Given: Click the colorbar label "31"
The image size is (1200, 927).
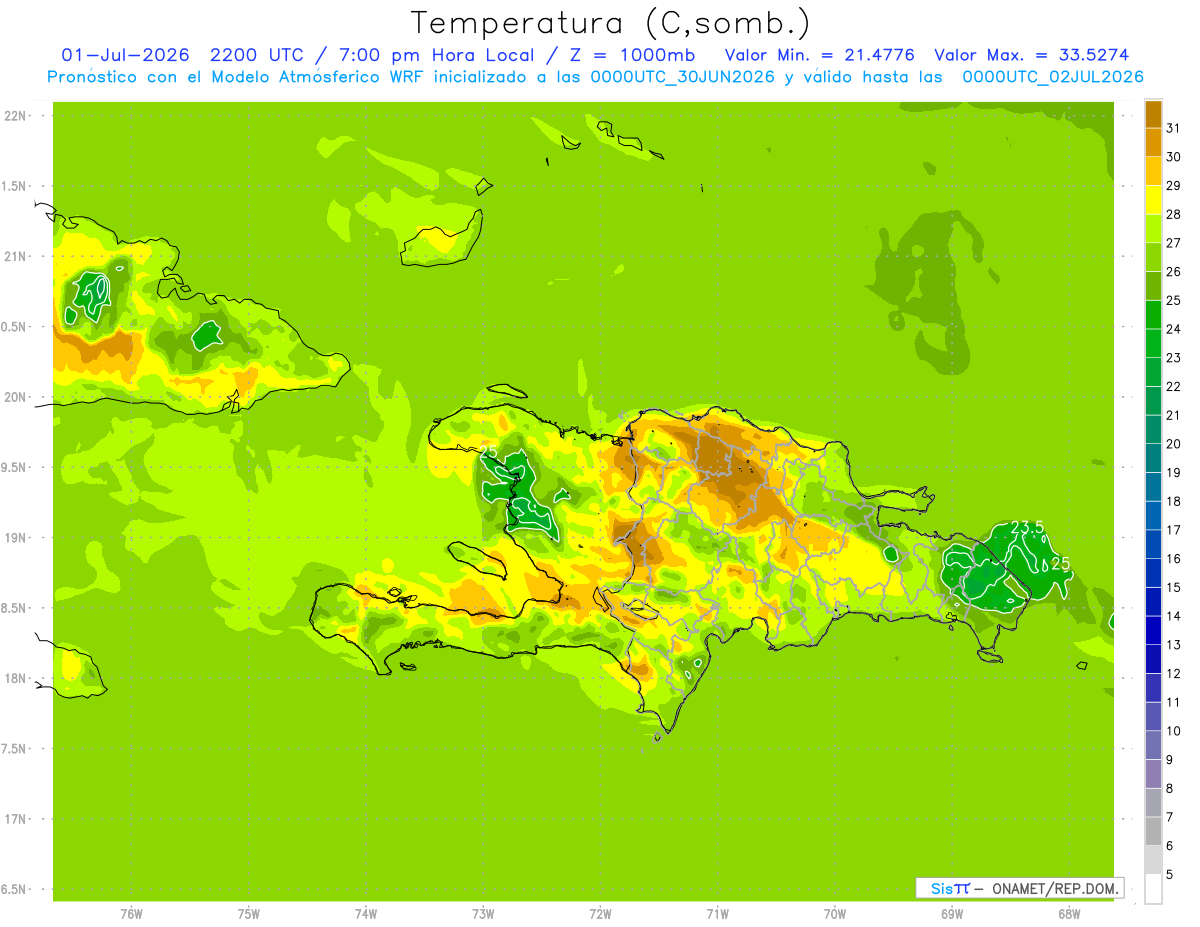Looking at the screenshot, I should point(1174,128).
